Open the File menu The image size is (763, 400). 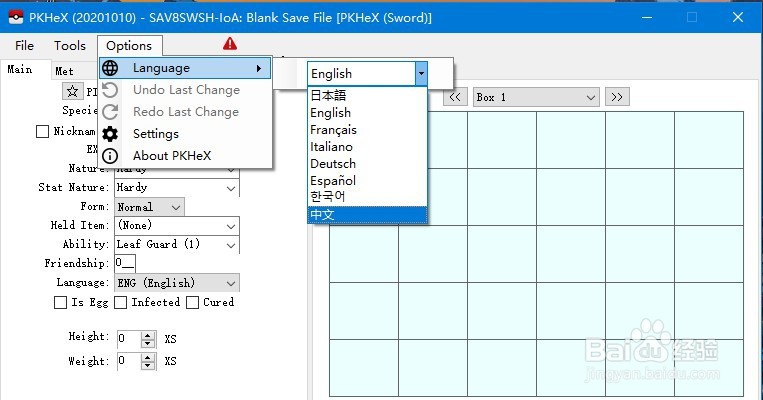coord(24,46)
